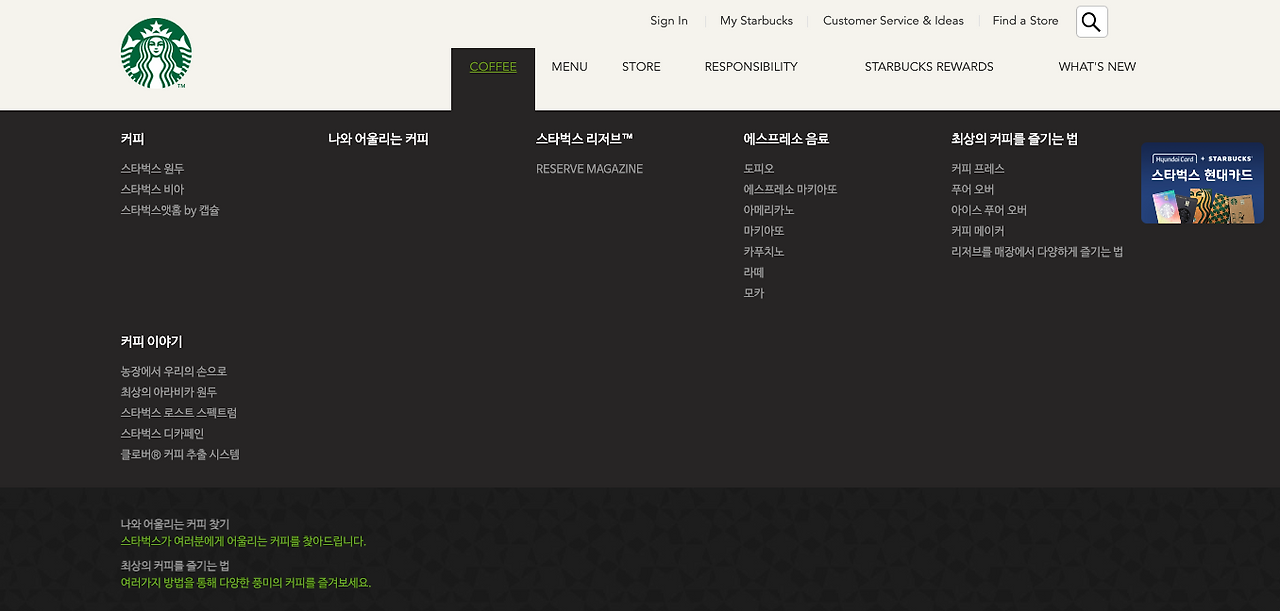The image size is (1280, 611).
Task: Open the STARBUCKS REWARDS tab
Action: point(929,67)
